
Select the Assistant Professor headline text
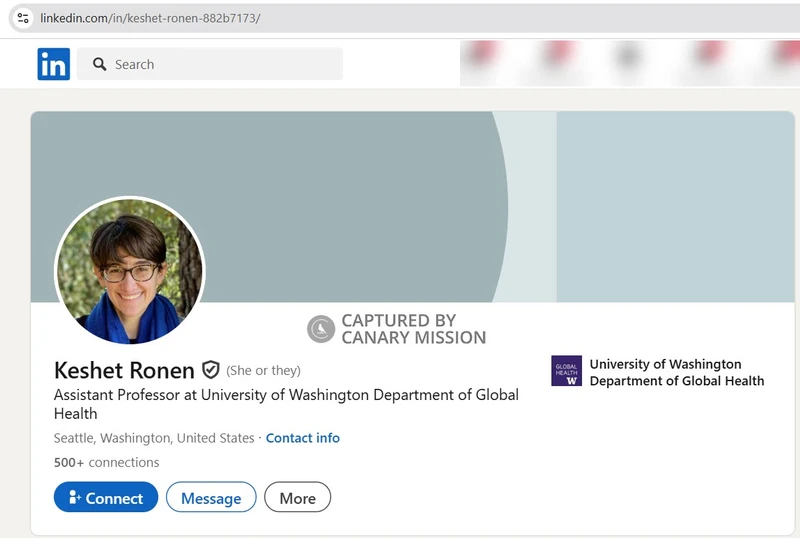(x=286, y=404)
